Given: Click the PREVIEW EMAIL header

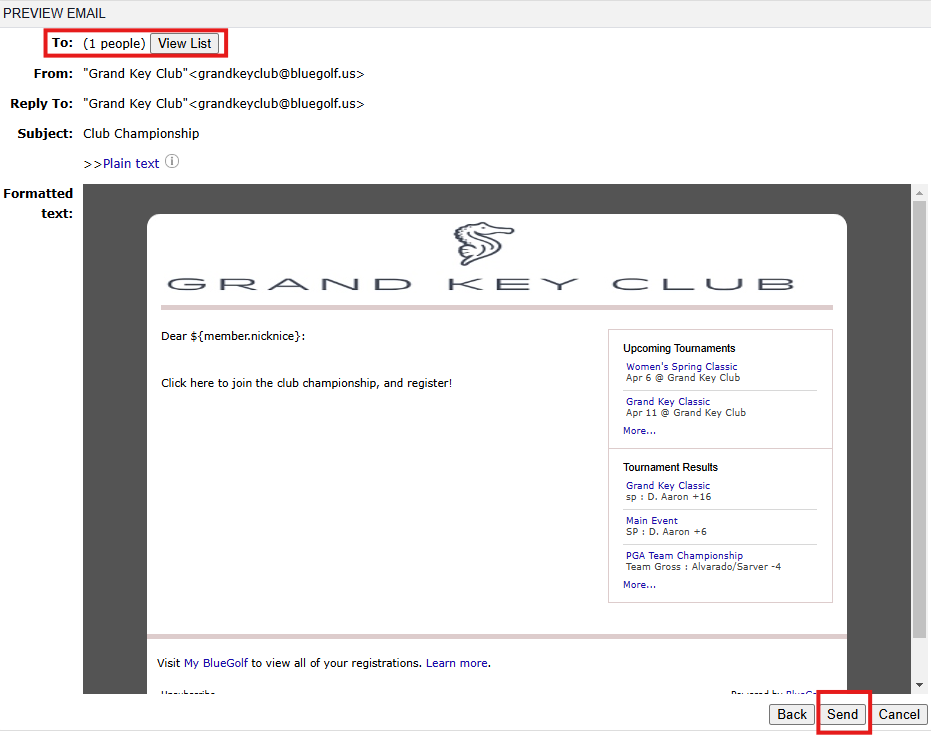Looking at the screenshot, I should (54, 13).
